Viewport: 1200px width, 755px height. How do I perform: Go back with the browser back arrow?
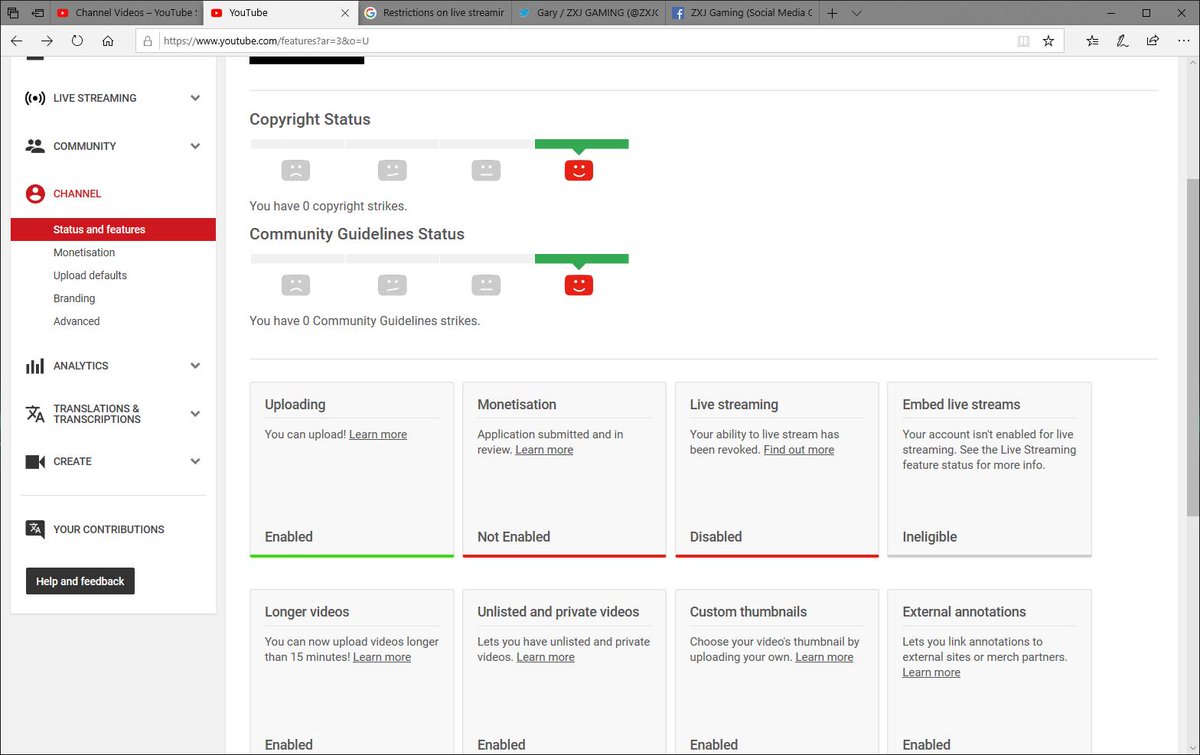(16, 41)
